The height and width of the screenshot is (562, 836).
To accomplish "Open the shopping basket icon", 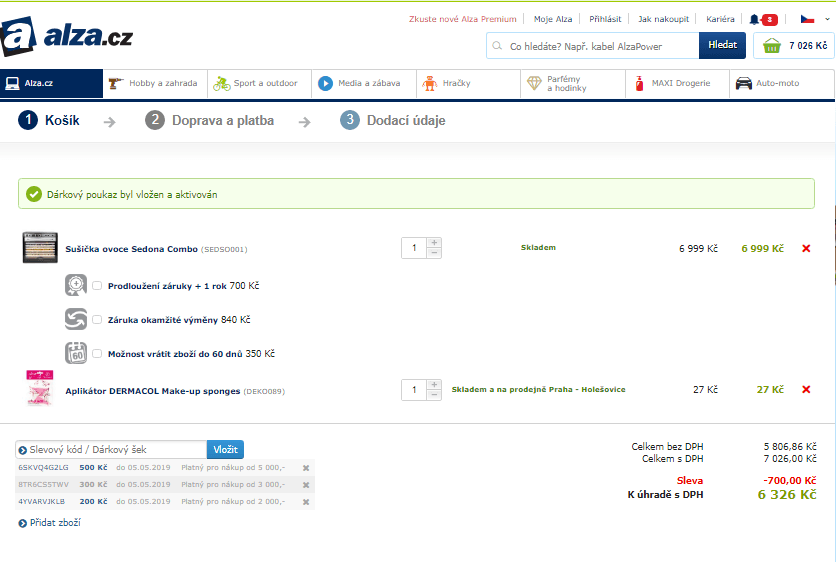I will [771, 46].
